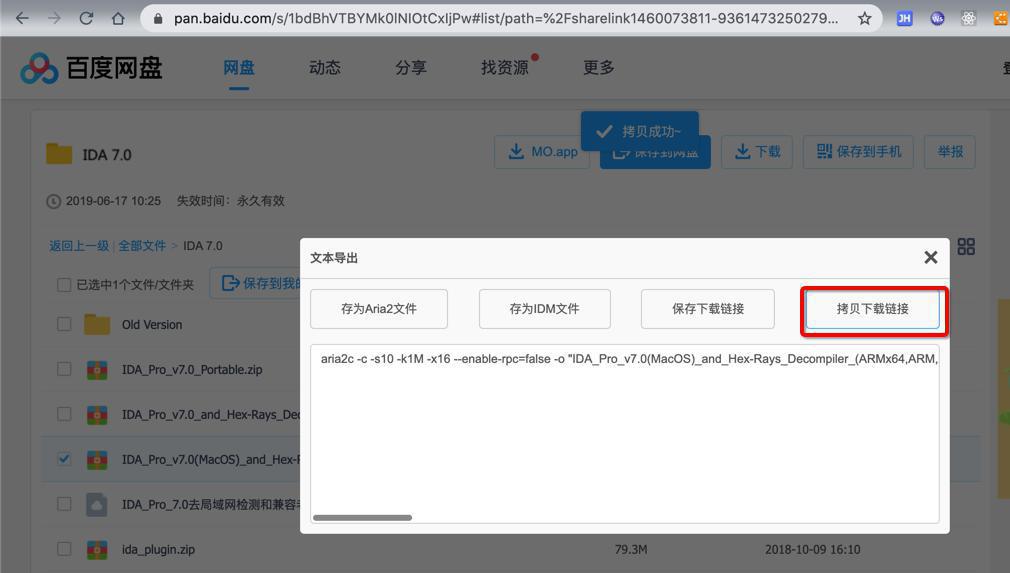Open the Old Version folder name
The width and height of the screenshot is (1010, 573).
coord(152,324)
